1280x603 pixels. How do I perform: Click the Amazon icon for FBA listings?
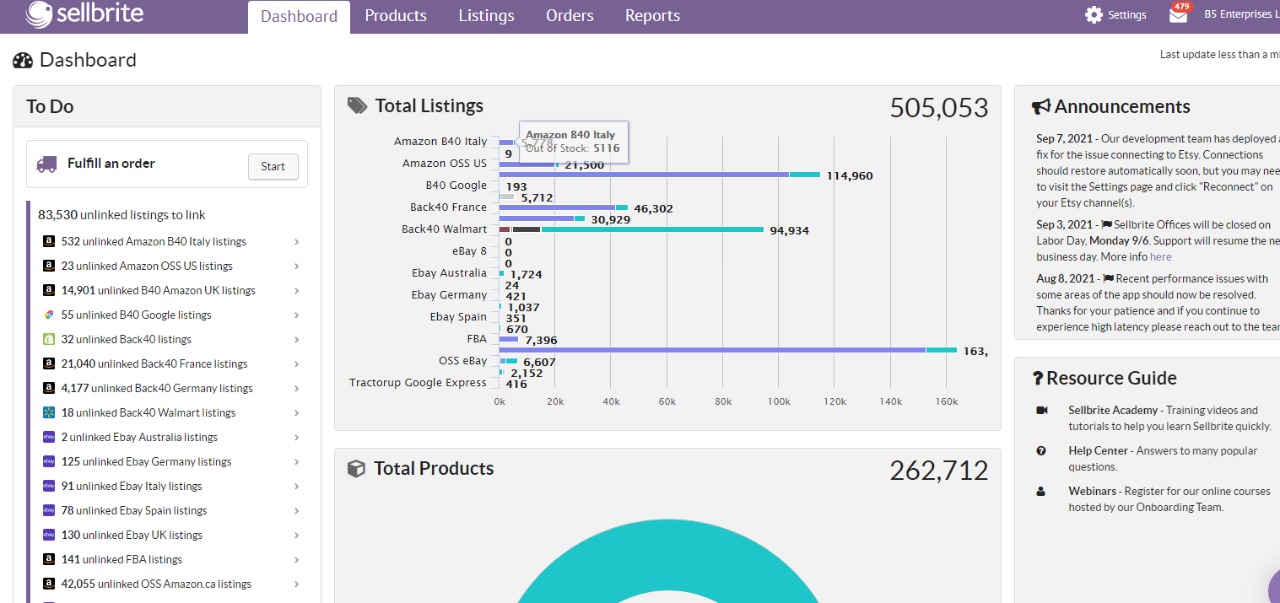(x=49, y=560)
